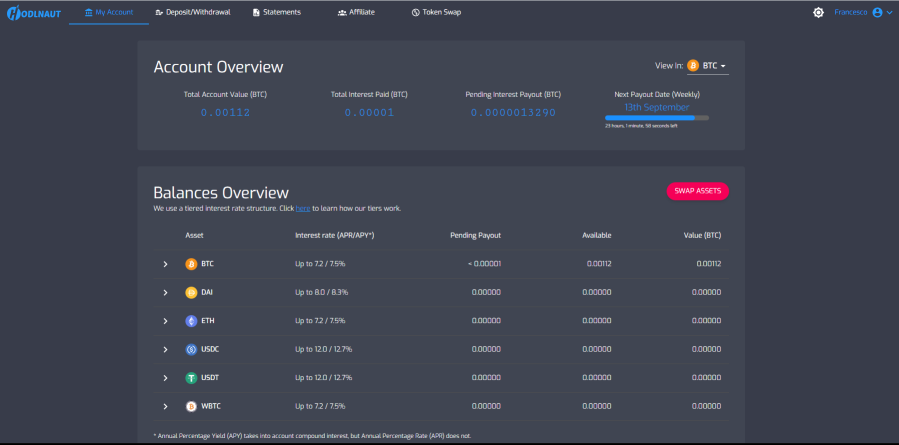This screenshot has width=899, height=445.
Task: Click the payout countdown time-left text
Action: tap(641, 126)
